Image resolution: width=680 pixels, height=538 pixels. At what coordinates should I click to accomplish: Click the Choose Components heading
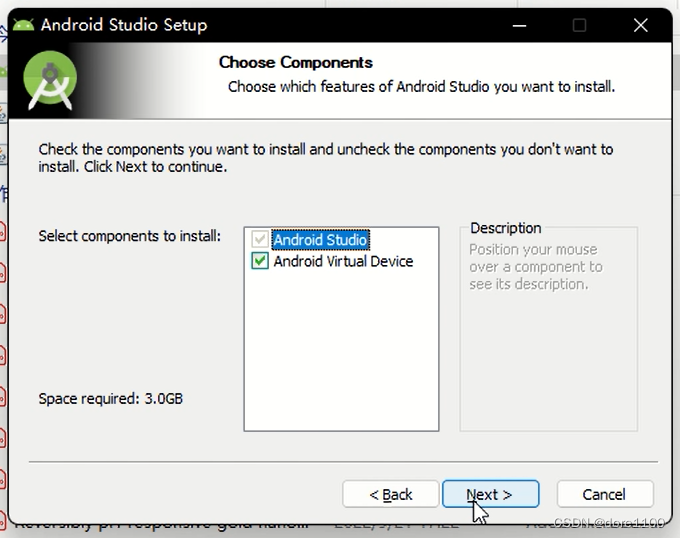pos(295,62)
